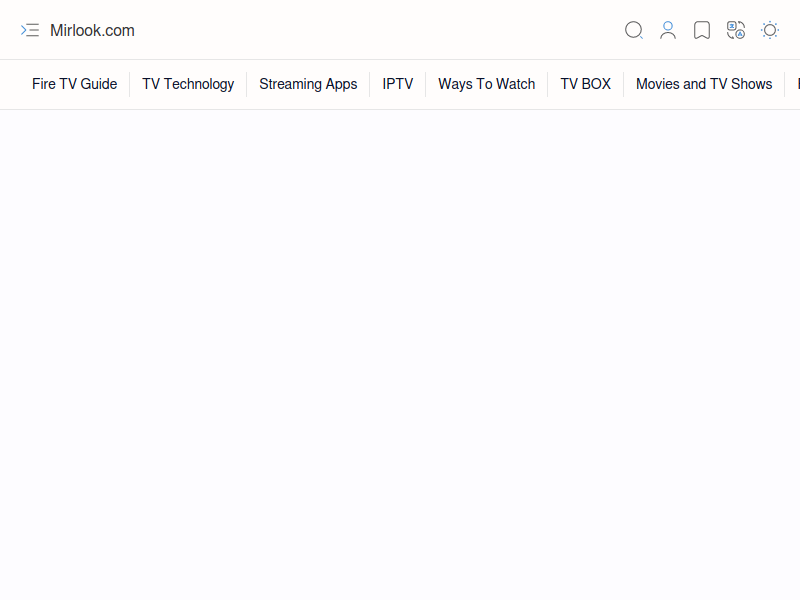Click the cut-off nav item at right edge
This screenshot has width=800, height=600.
pos(797,84)
